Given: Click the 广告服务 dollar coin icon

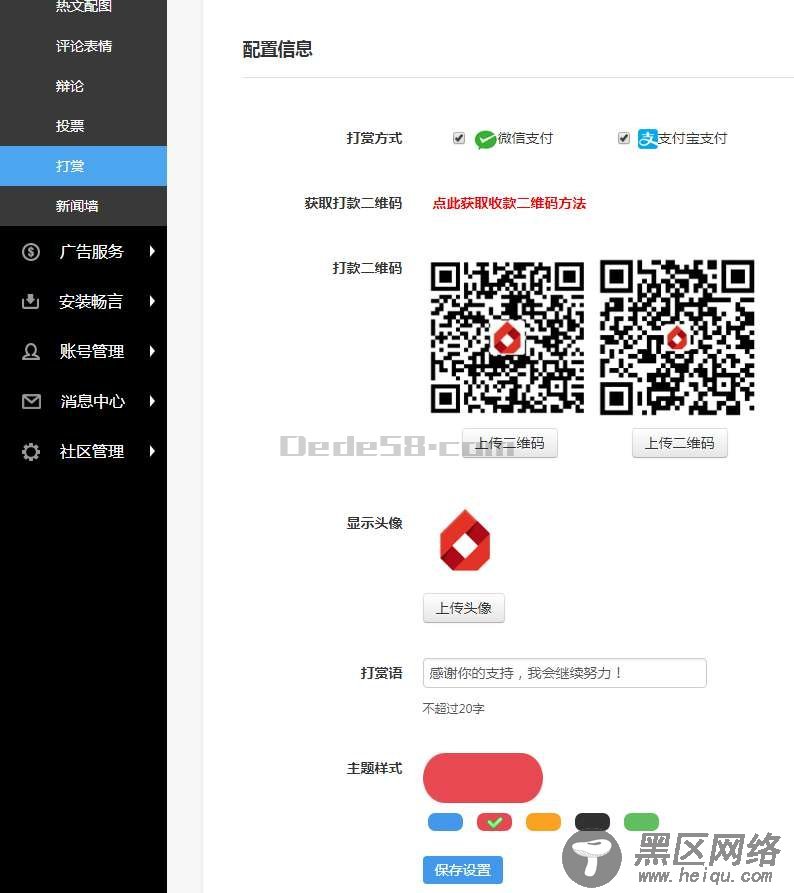Looking at the screenshot, I should click(31, 251).
